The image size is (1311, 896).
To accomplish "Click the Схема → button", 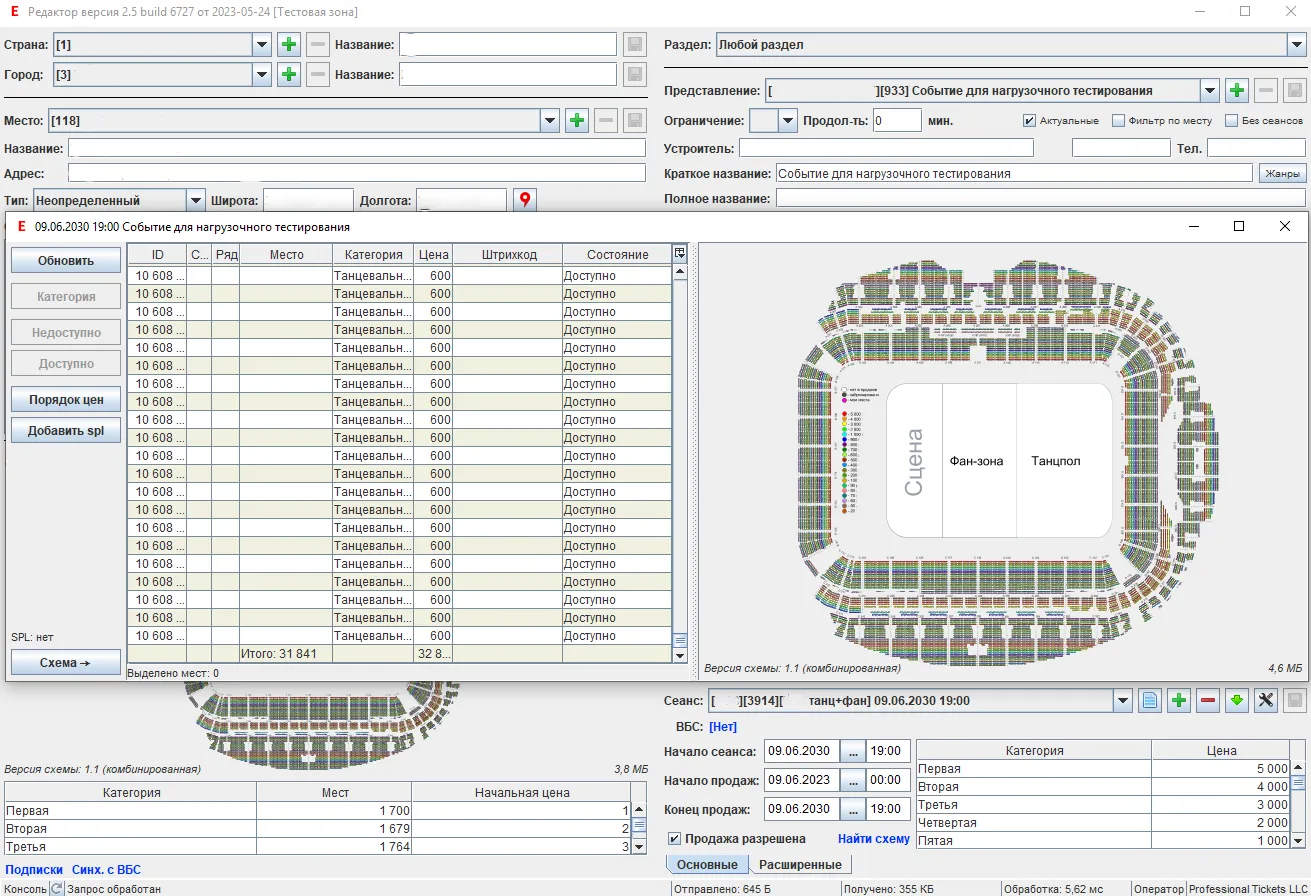I will click(x=66, y=662).
